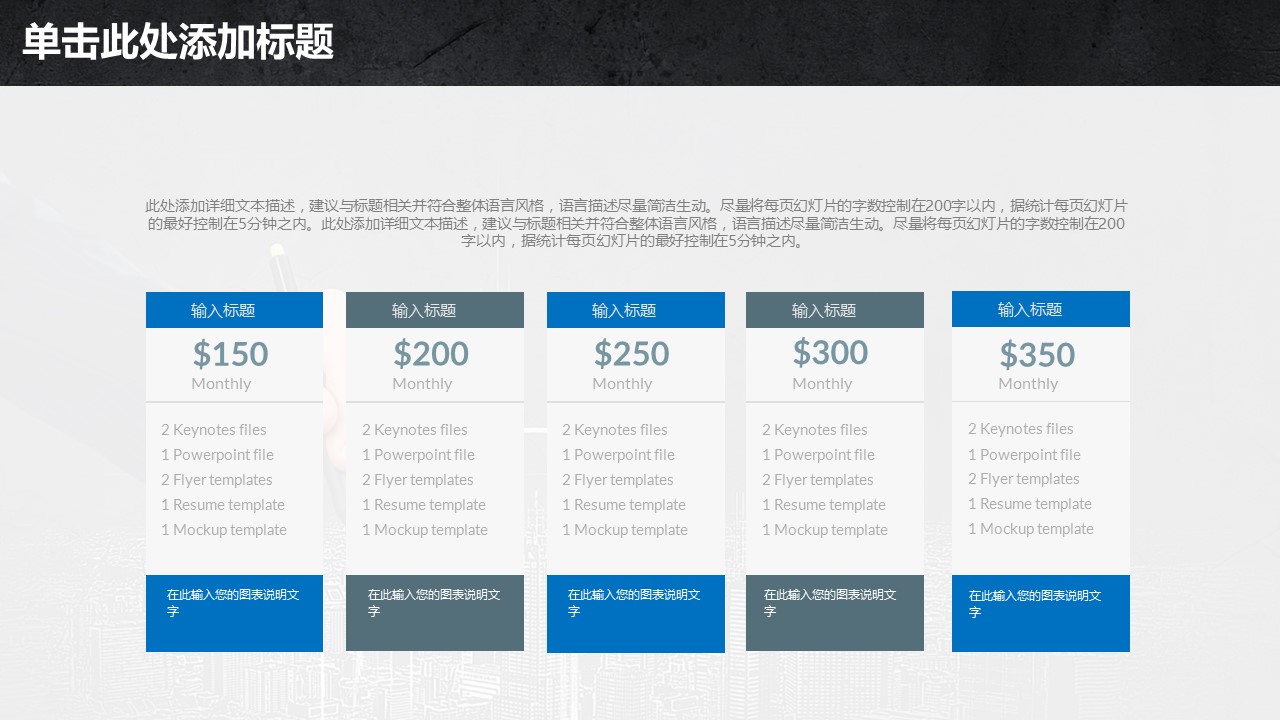The width and height of the screenshot is (1280, 720).
Task: Click the $200 price text
Action: pyautogui.click(x=431, y=354)
